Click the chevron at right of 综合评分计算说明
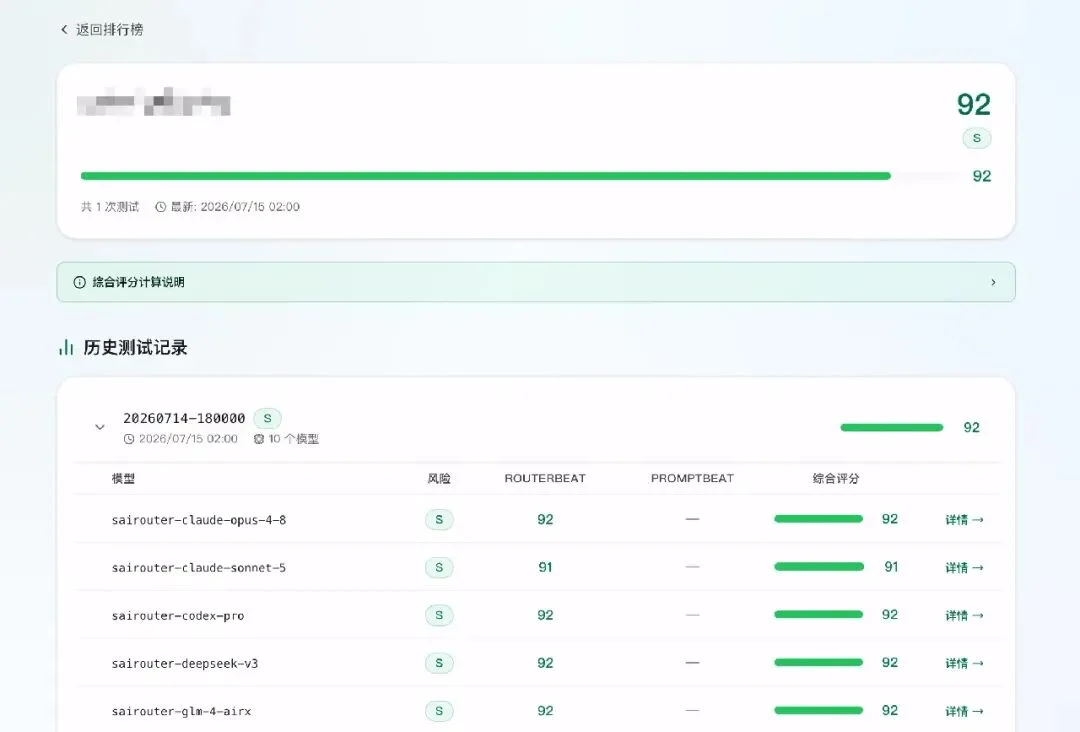The height and width of the screenshot is (732, 1080). click(993, 282)
